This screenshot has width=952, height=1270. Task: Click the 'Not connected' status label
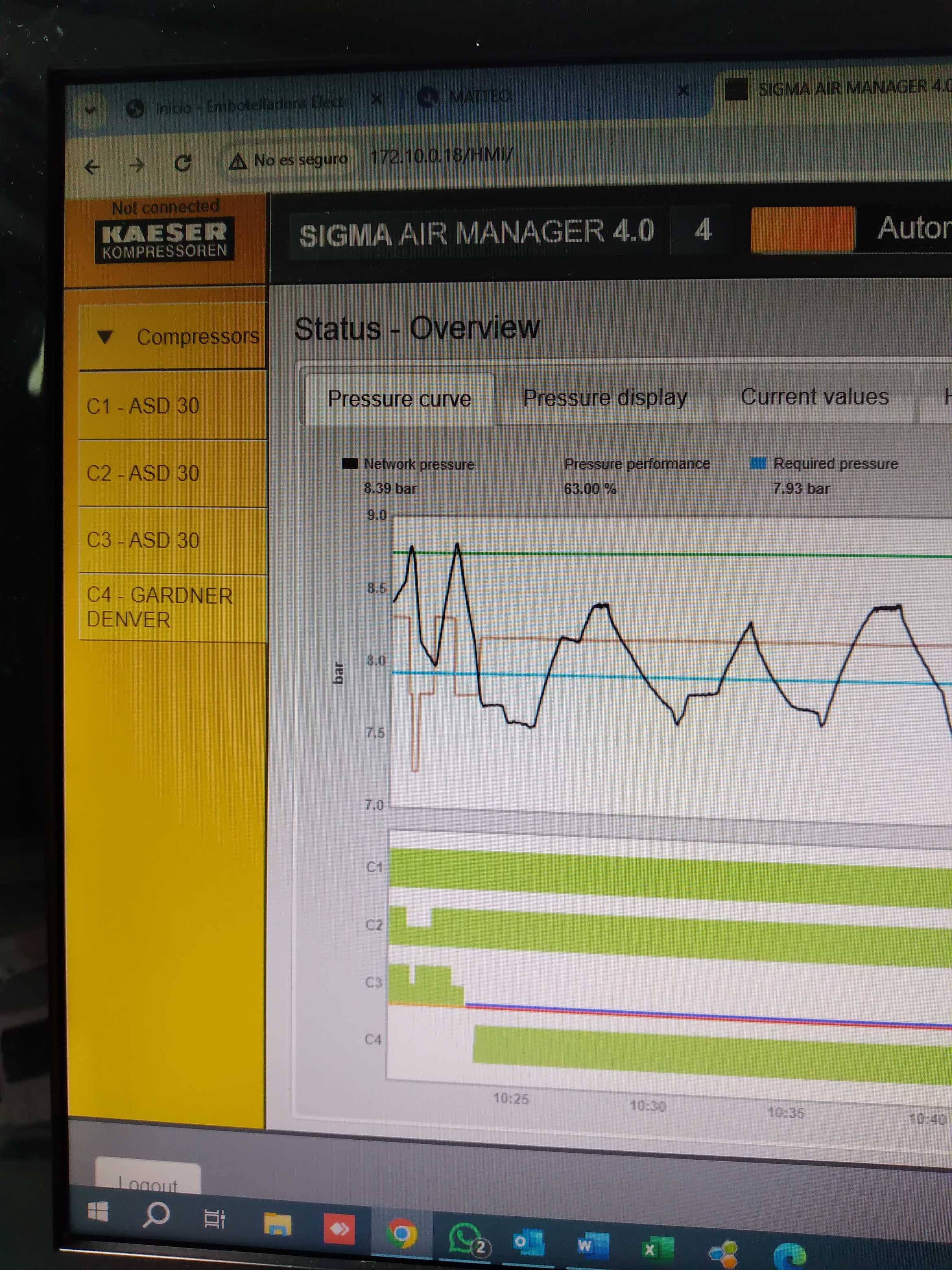pyautogui.click(x=165, y=207)
